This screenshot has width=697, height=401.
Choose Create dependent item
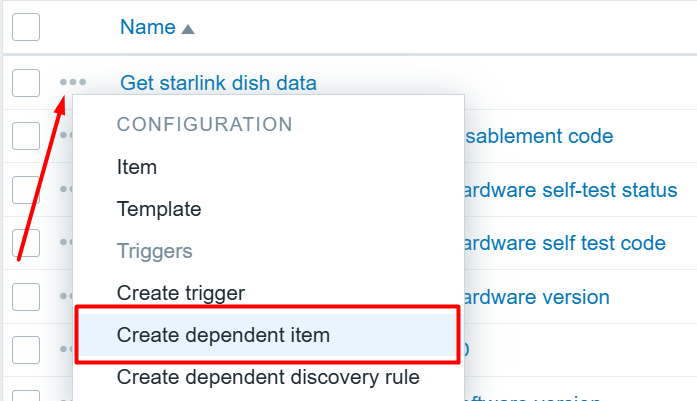[223, 335]
